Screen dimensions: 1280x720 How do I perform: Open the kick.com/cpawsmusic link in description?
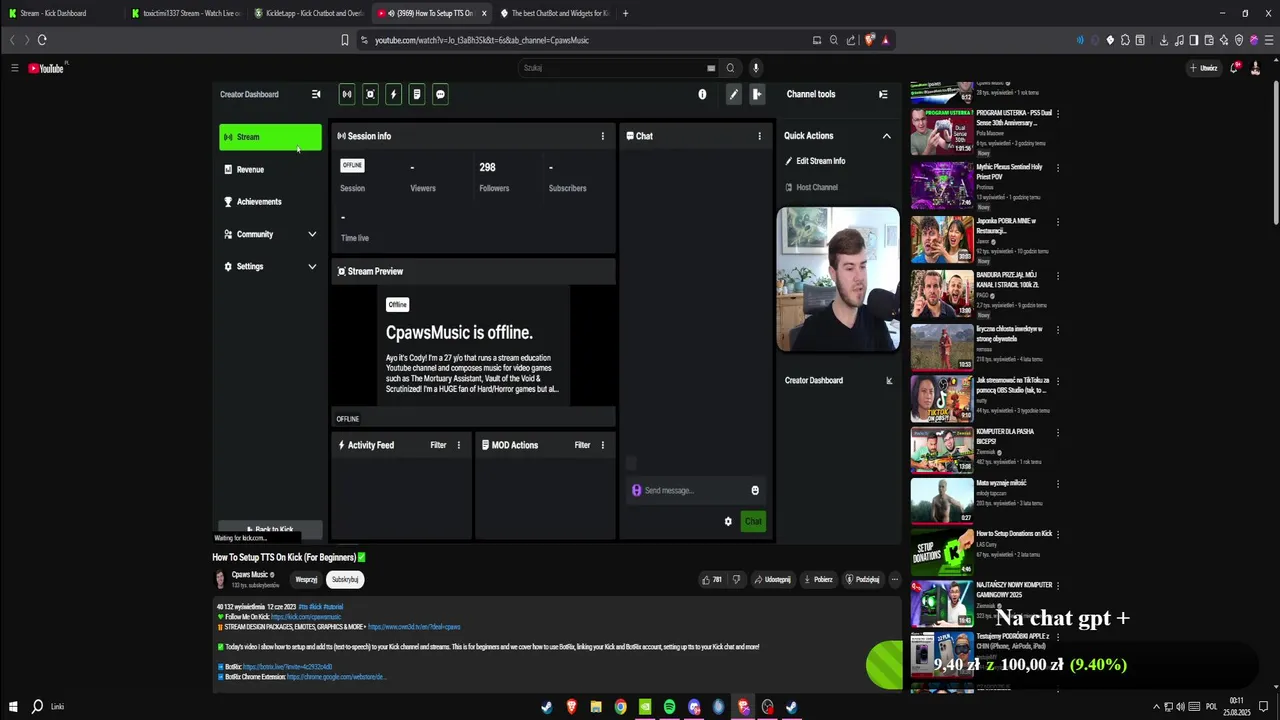click(306, 617)
